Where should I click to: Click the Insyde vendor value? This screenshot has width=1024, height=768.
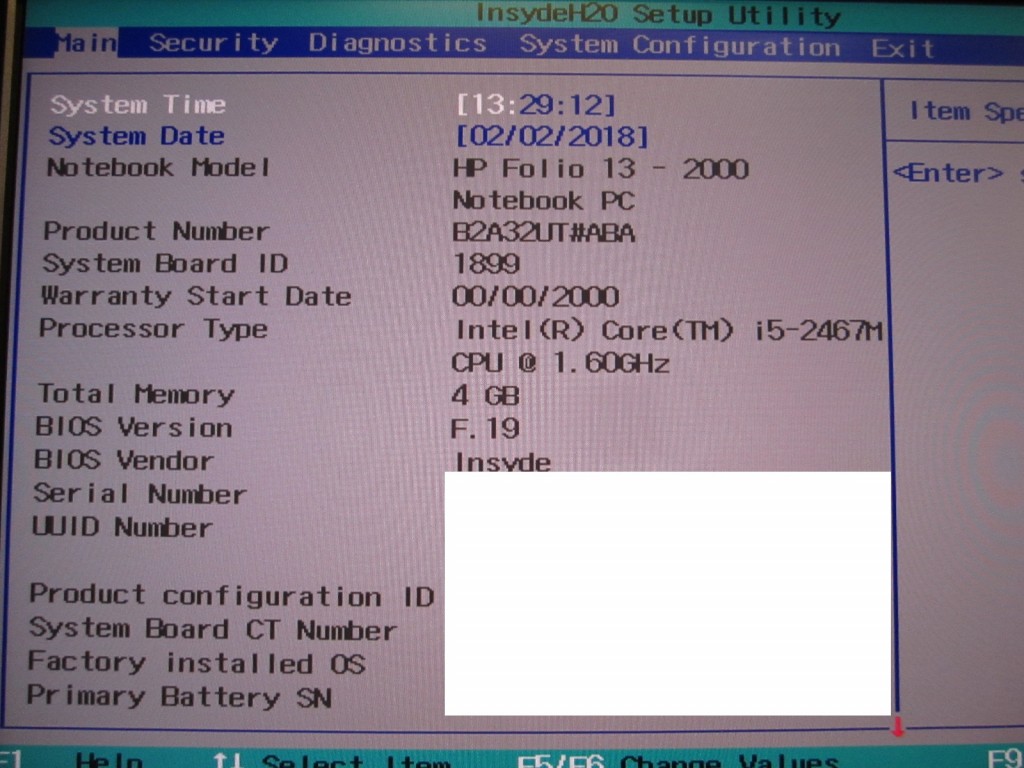(502, 462)
